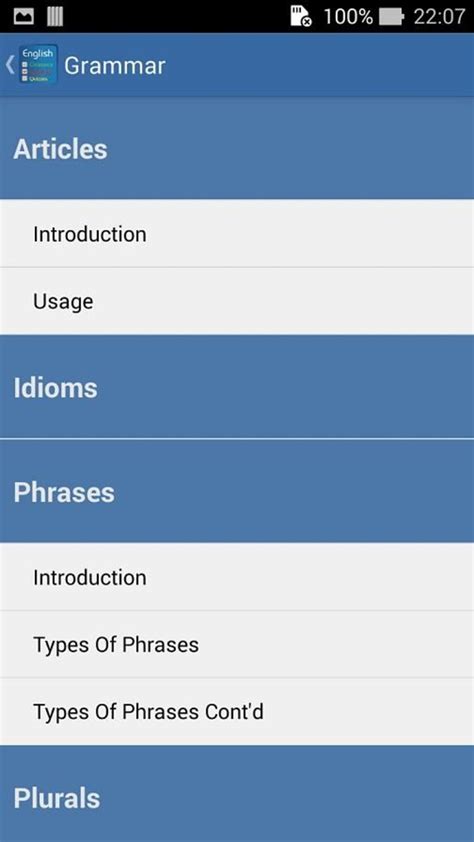The height and width of the screenshot is (842, 474).
Task: Tap the barcode notification icon in status bar
Action: coord(55,17)
